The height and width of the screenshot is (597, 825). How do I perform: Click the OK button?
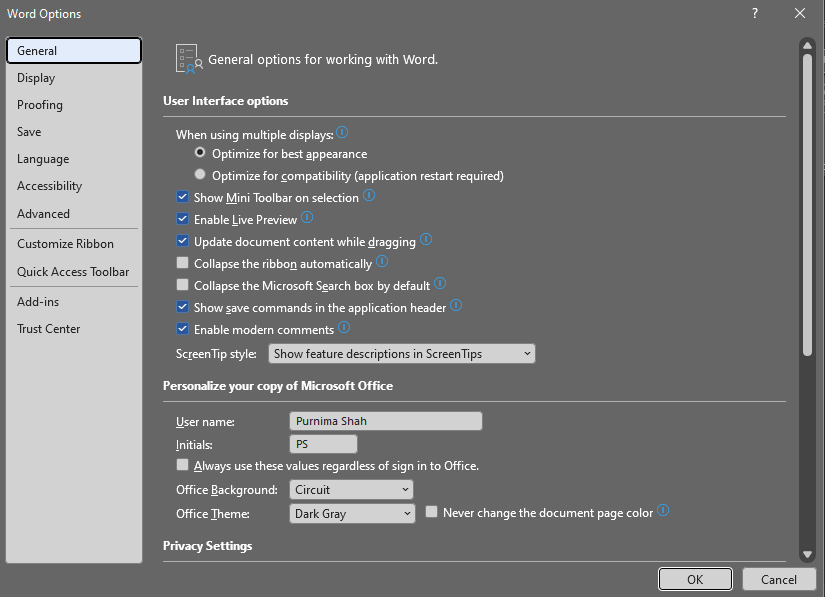695,579
